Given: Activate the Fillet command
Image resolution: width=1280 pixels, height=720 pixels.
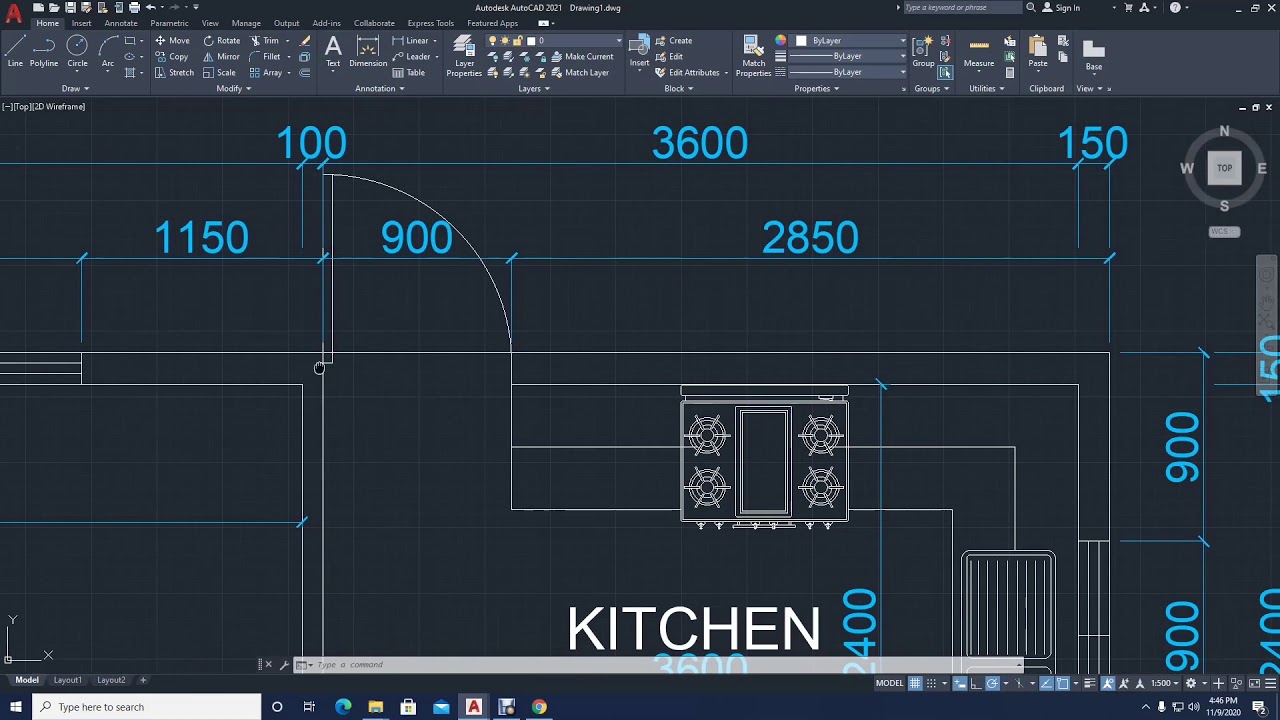Looking at the screenshot, I should tap(265, 57).
